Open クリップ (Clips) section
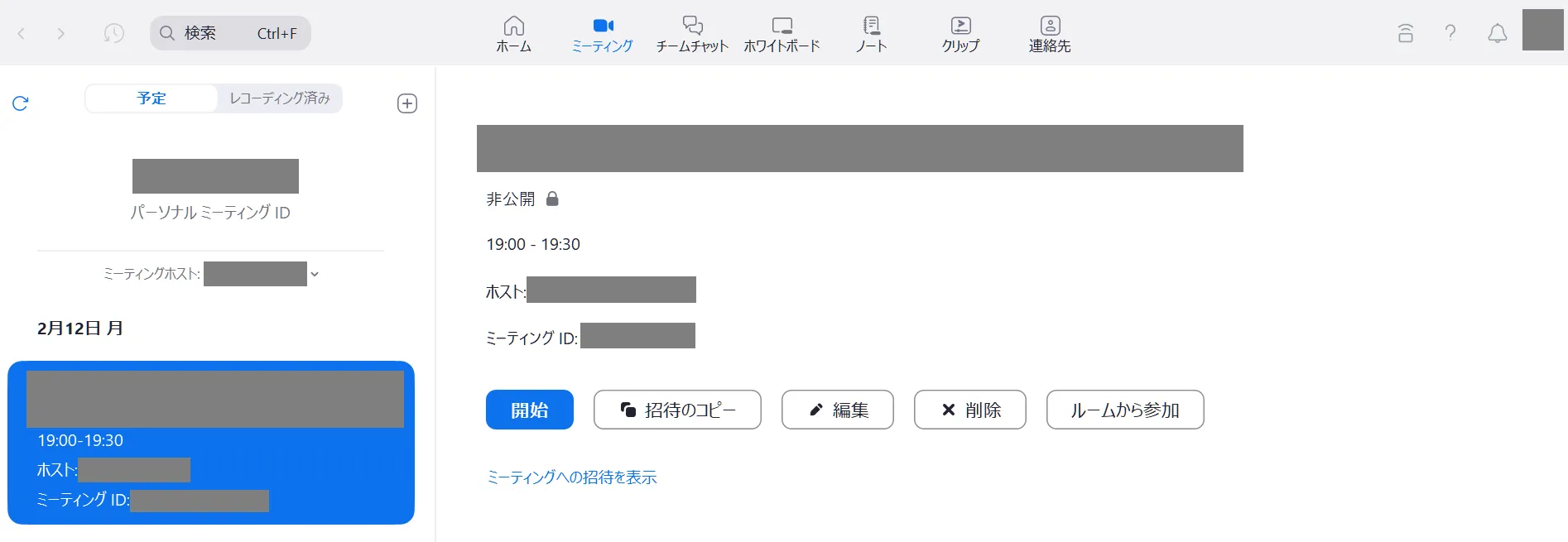The image size is (1568, 542). pos(960,34)
